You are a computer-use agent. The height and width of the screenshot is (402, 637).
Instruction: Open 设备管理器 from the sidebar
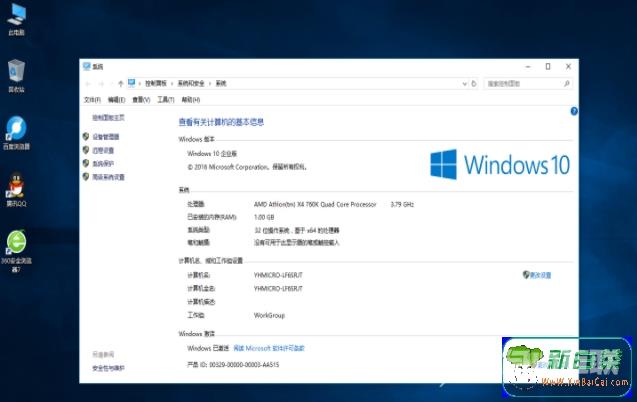[106, 137]
